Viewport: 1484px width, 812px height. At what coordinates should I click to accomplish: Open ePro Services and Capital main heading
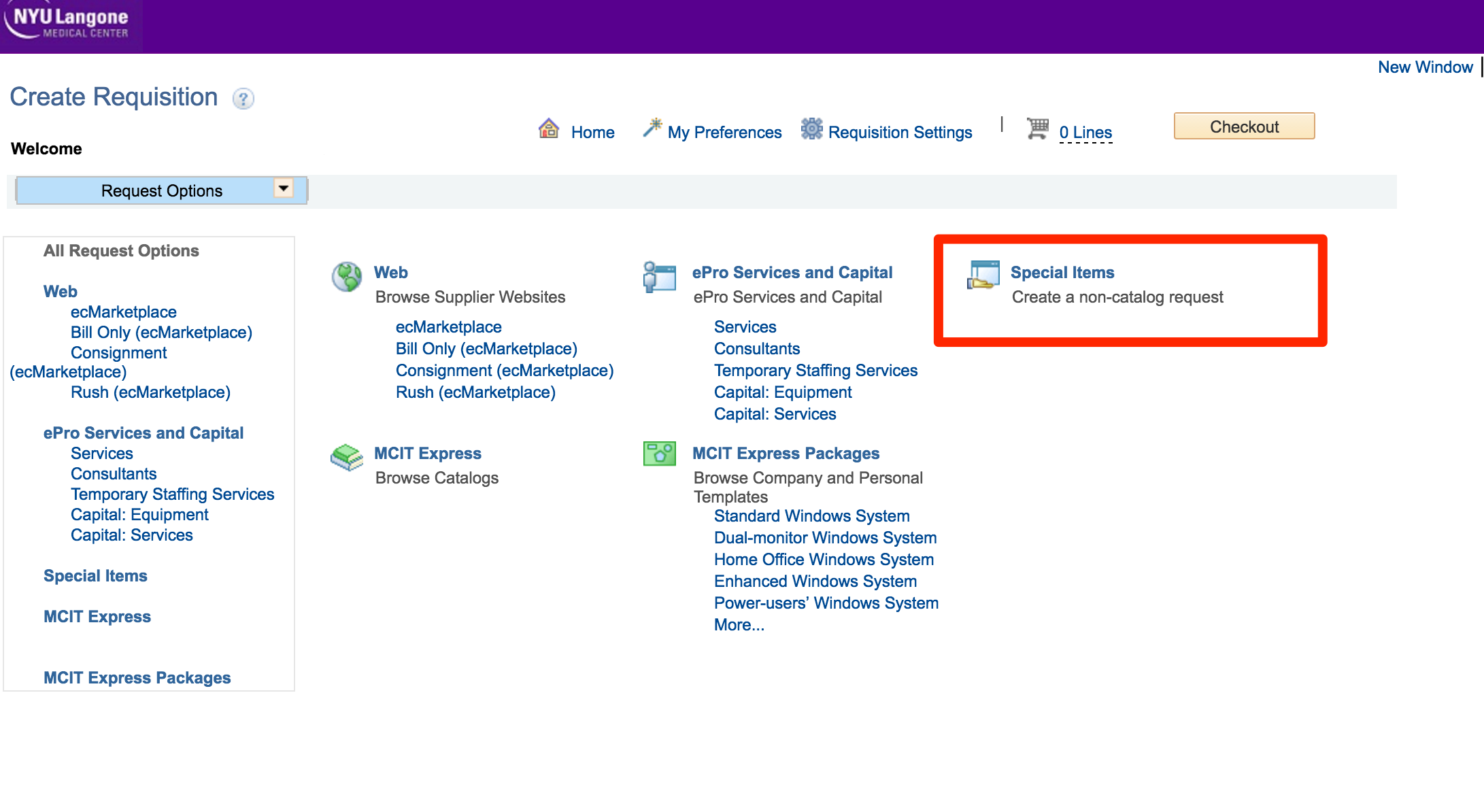click(792, 273)
